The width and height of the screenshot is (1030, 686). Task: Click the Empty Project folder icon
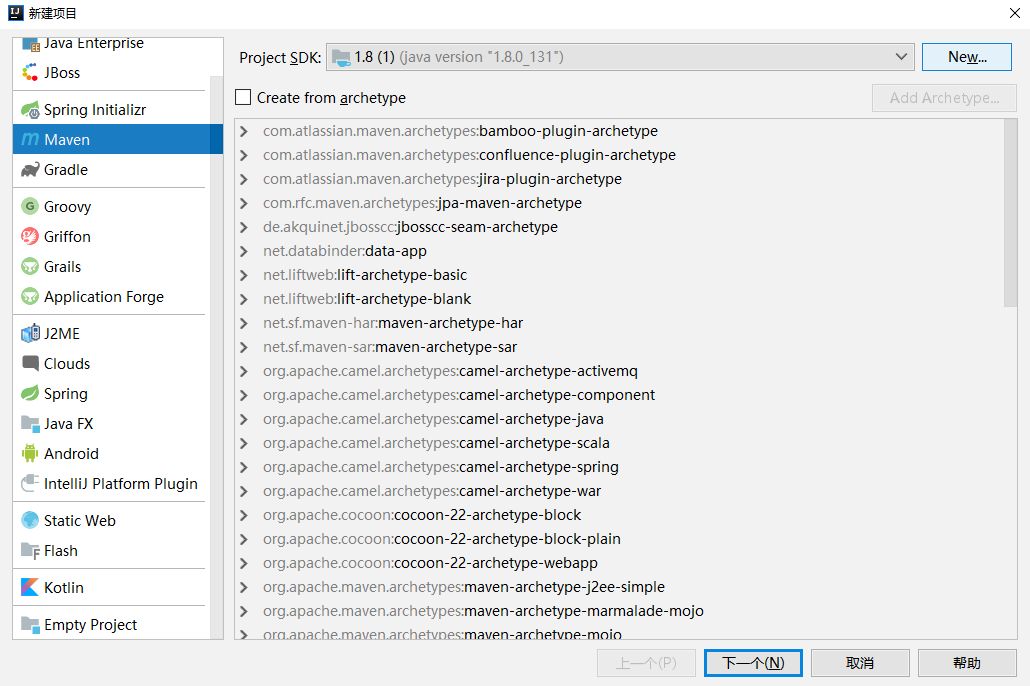(30, 624)
